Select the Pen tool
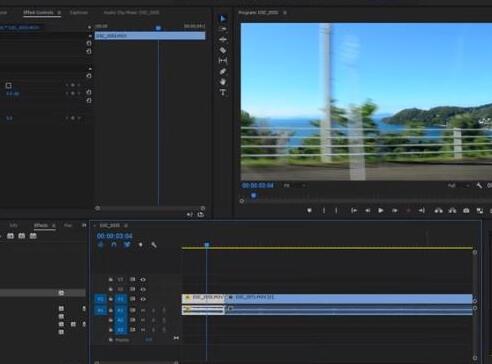The image size is (492, 364). pyautogui.click(x=223, y=71)
